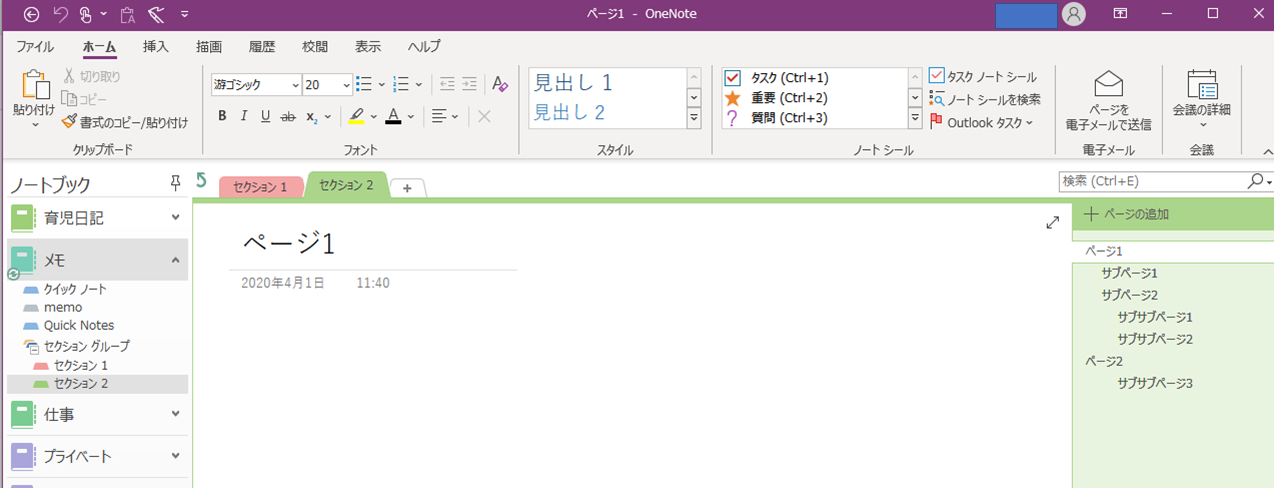Switch to 描画 ribbon tab
The width and height of the screenshot is (1274, 488).
209,46
